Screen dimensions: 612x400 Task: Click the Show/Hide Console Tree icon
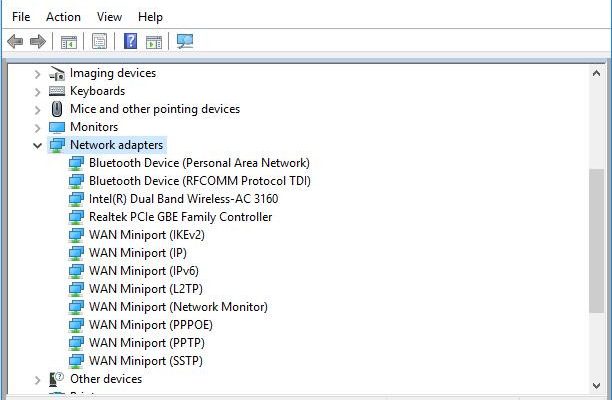(x=69, y=41)
